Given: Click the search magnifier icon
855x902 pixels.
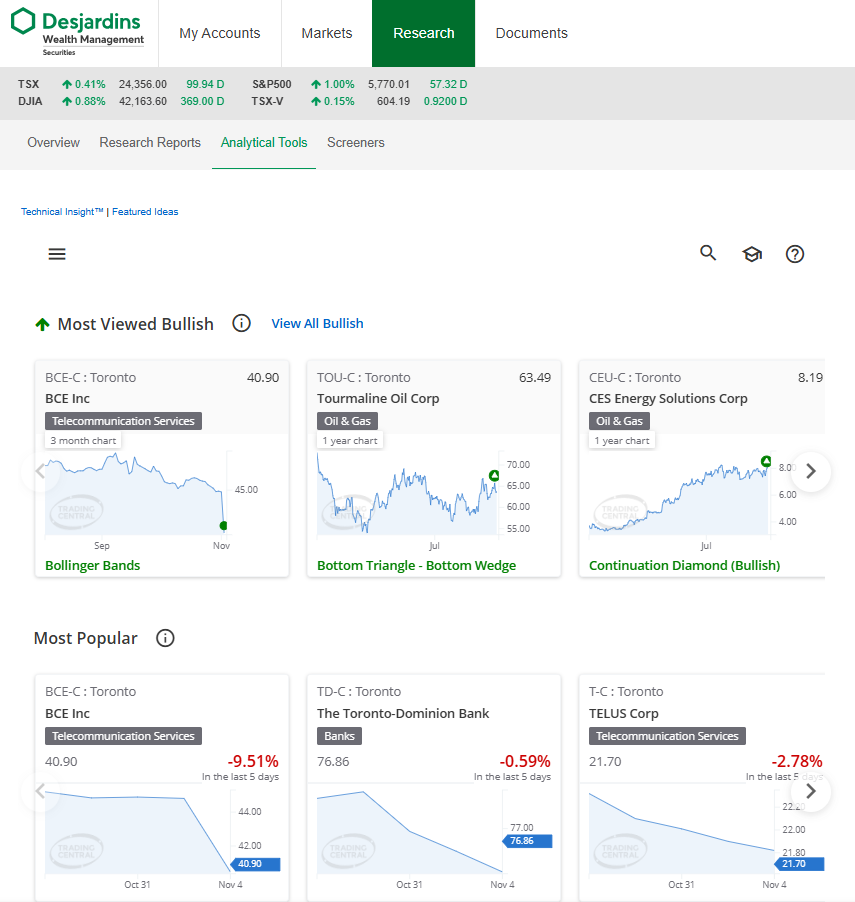Looking at the screenshot, I should pos(708,253).
